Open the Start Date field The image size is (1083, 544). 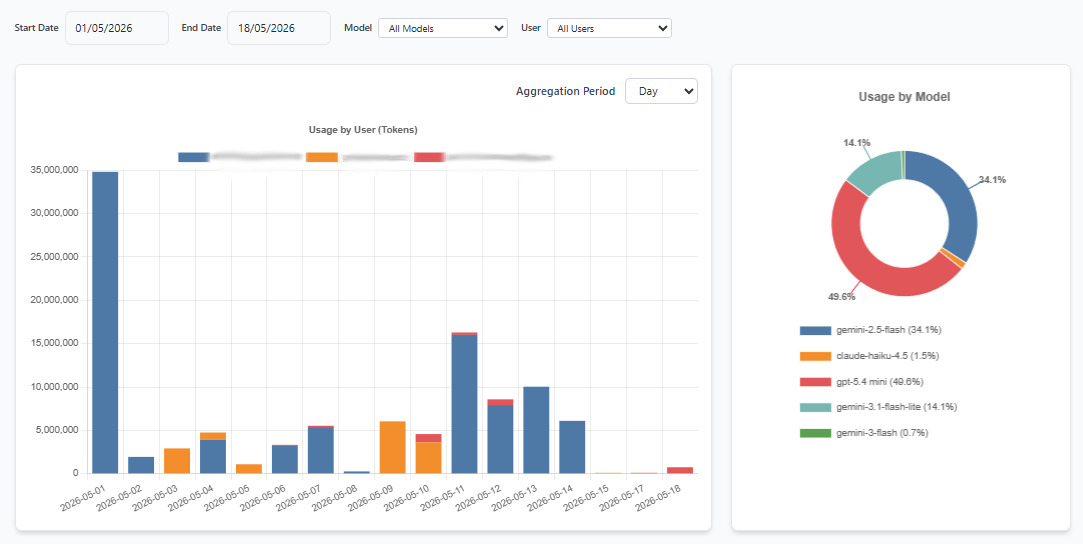point(117,28)
